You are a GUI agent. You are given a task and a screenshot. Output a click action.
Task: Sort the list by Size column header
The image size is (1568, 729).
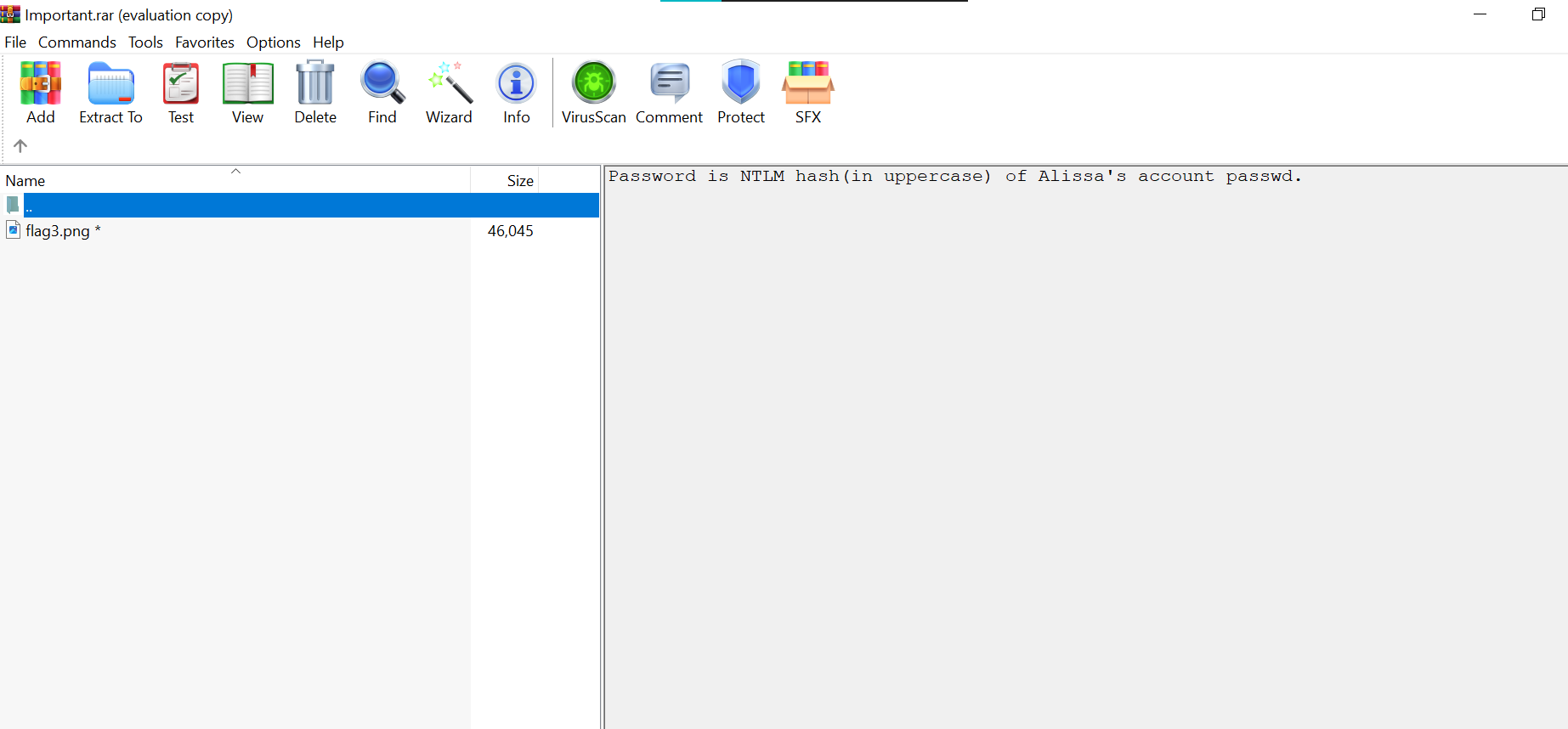coord(505,180)
